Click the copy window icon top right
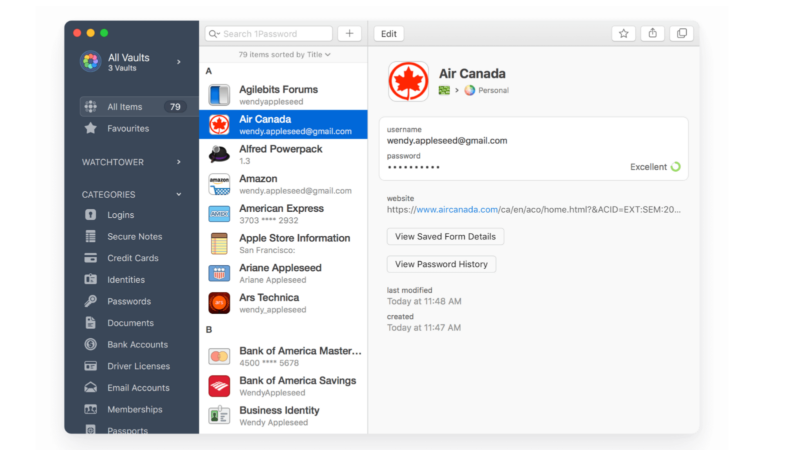 [681, 33]
